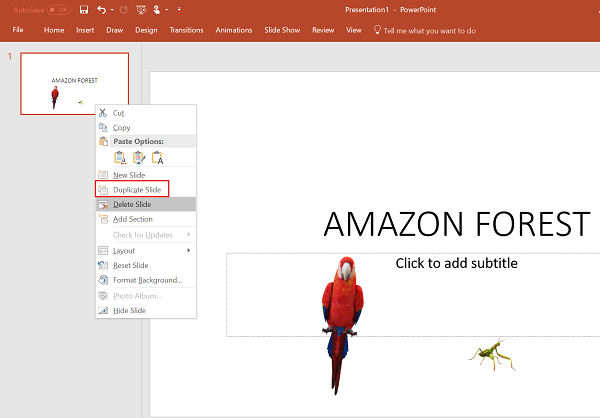The height and width of the screenshot is (418, 600).
Task: Click the Paste Options clipboard icon
Action: point(103,141)
